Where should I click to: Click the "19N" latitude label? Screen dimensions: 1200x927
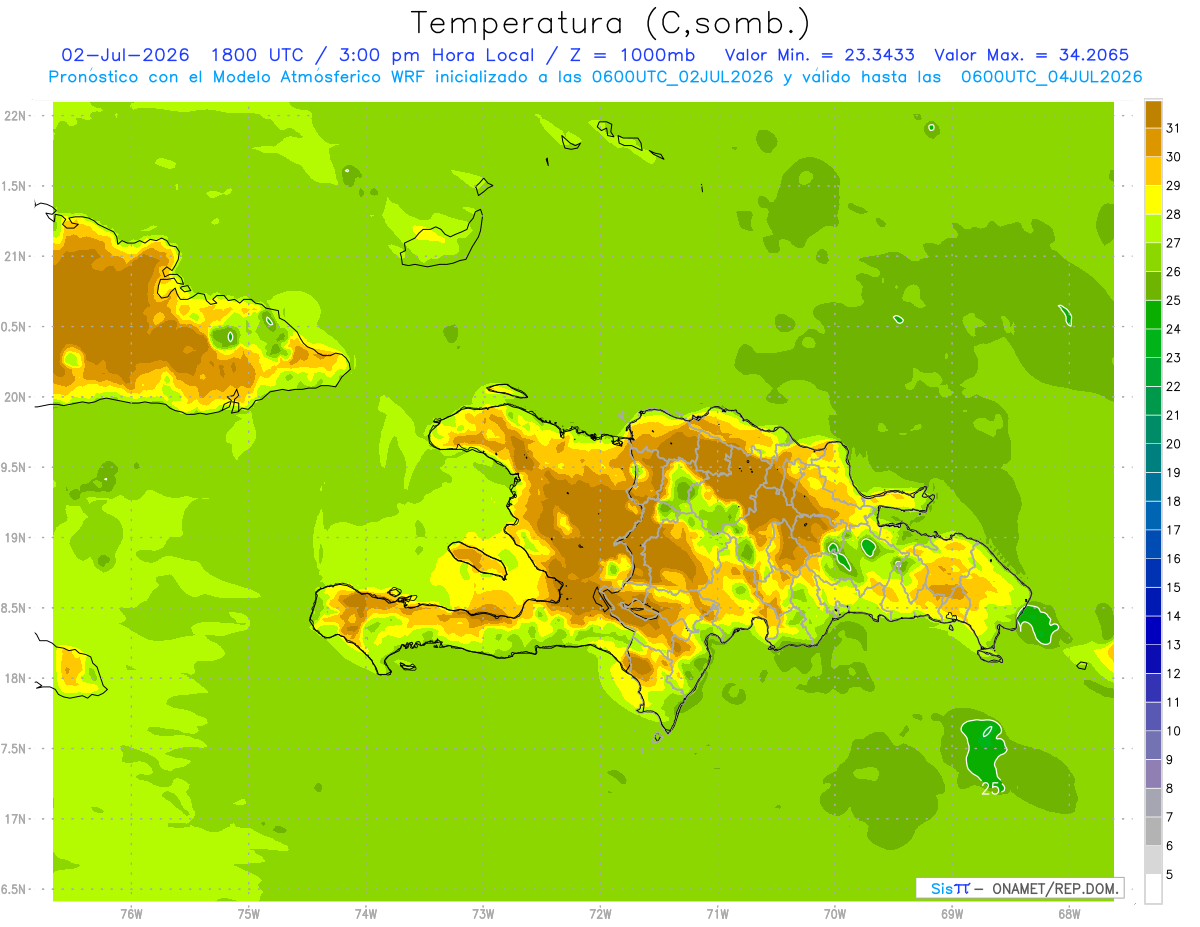point(15,538)
